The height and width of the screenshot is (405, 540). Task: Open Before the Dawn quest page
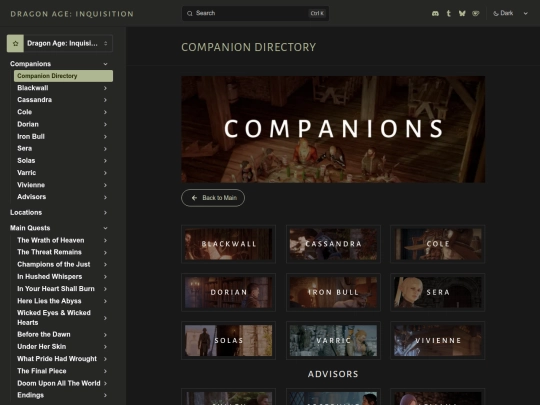coord(44,334)
